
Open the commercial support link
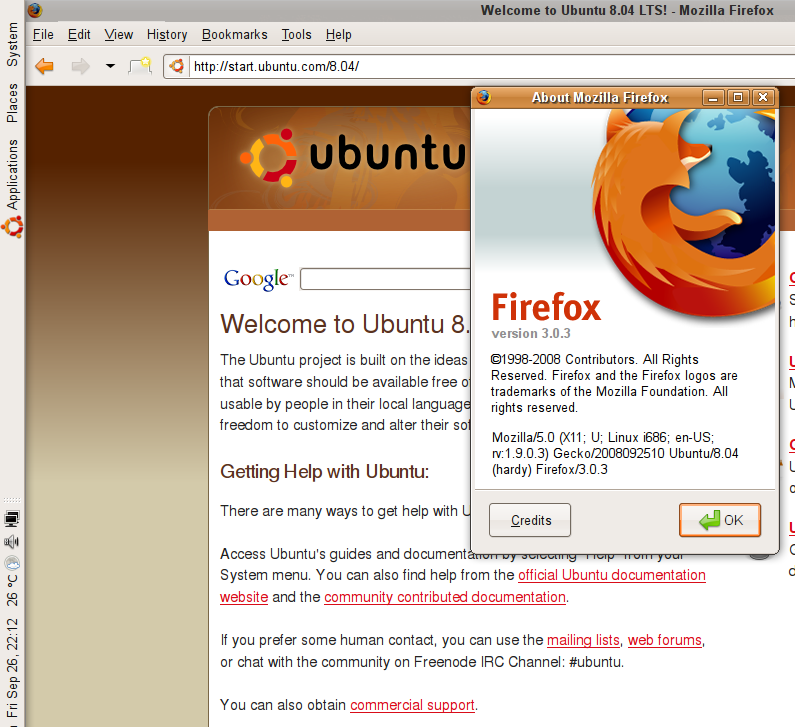coord(412,705)
